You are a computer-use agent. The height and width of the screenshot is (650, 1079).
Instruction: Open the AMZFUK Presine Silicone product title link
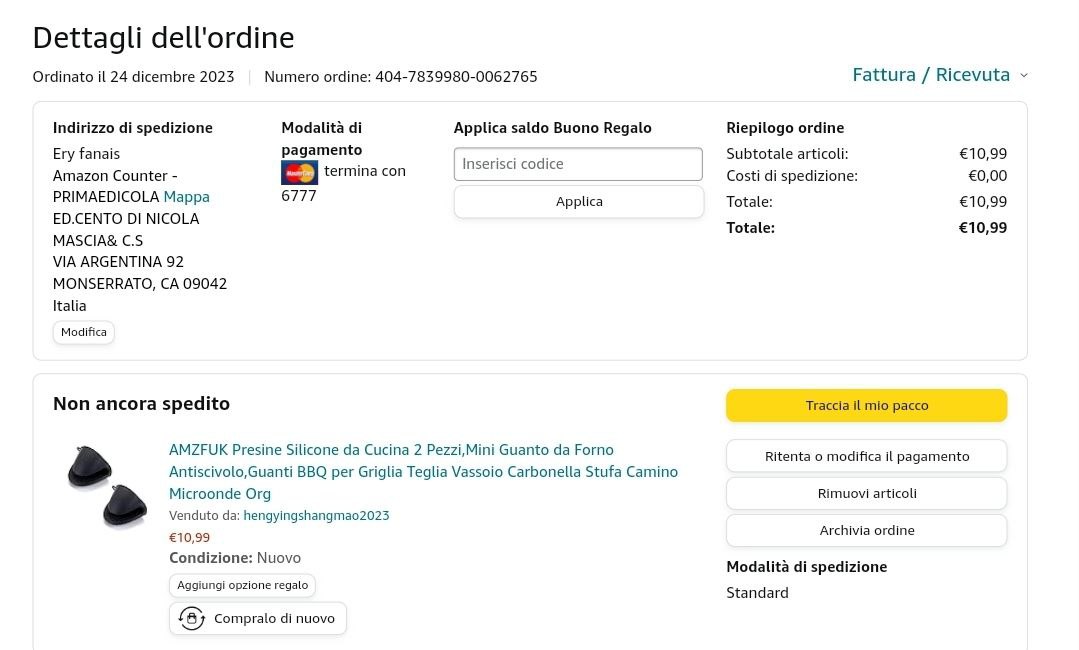tap(423, 471)
